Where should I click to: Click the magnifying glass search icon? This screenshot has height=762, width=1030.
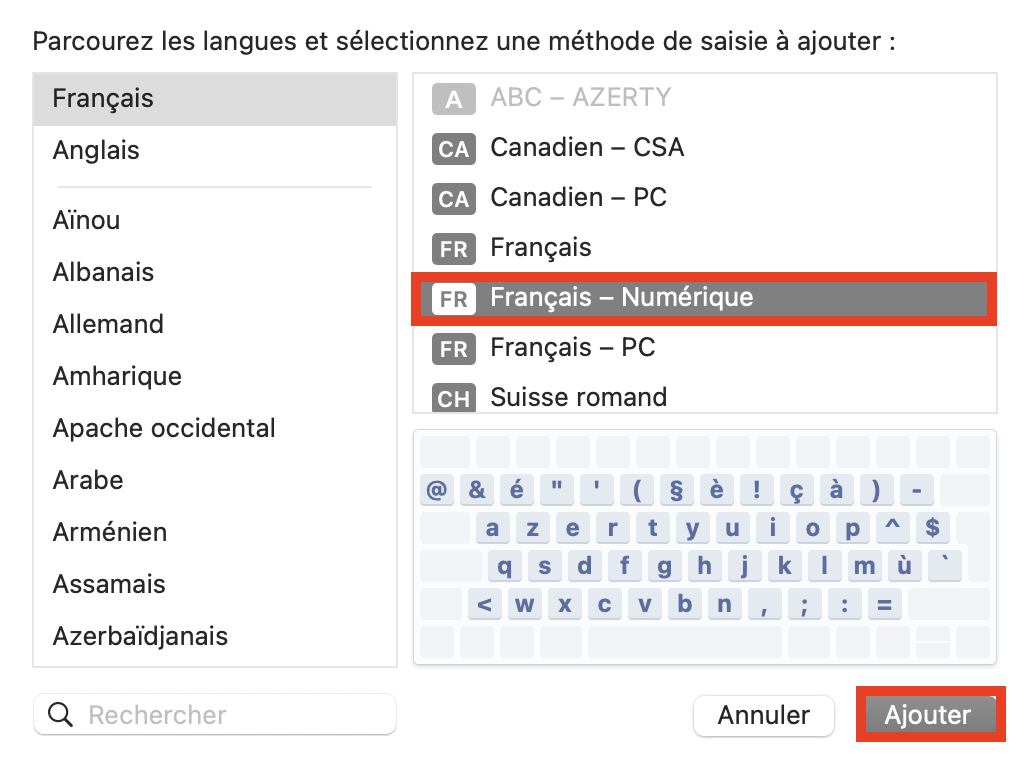61,715
